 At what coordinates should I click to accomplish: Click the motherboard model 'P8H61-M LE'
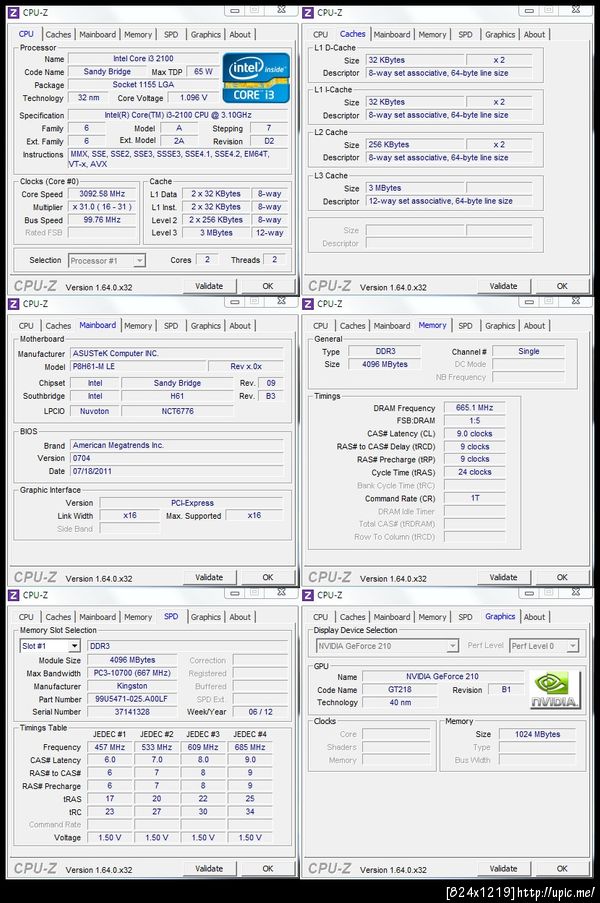[138, 367]
